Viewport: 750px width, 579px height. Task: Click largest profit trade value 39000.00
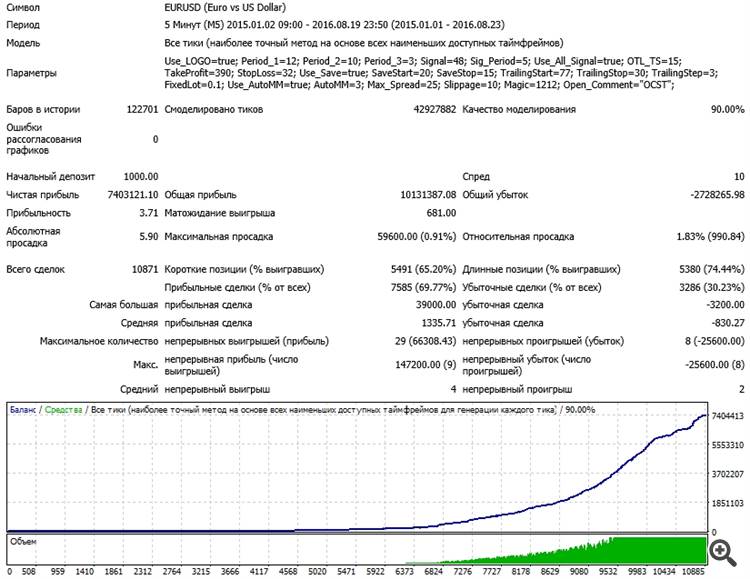pyautogui.click(x=436, y=305)
